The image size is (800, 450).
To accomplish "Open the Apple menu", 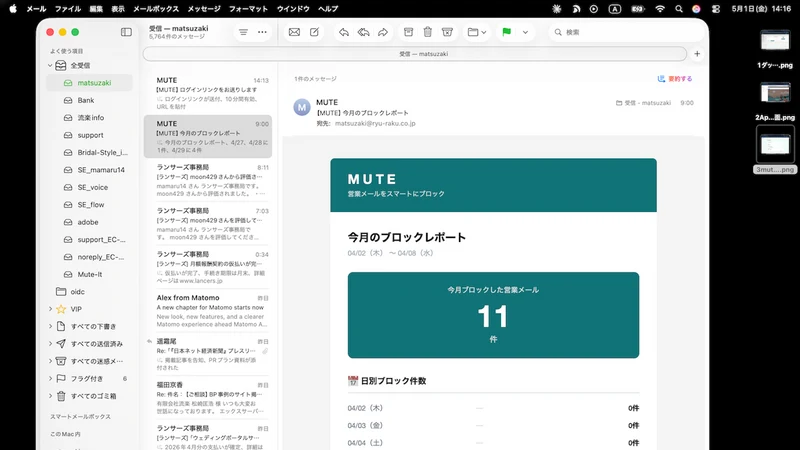I will tap(13, 9).
